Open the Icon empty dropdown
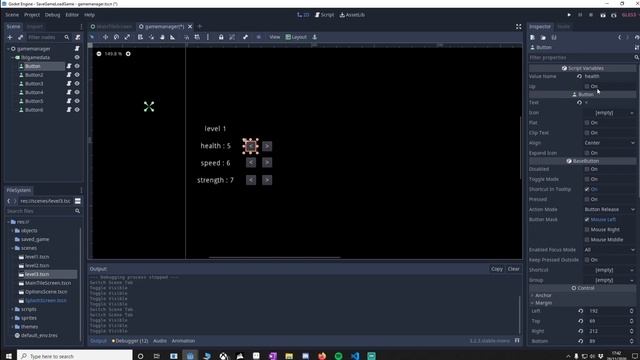The height and width of the screenshot is (360, 640). pos(609,113)
